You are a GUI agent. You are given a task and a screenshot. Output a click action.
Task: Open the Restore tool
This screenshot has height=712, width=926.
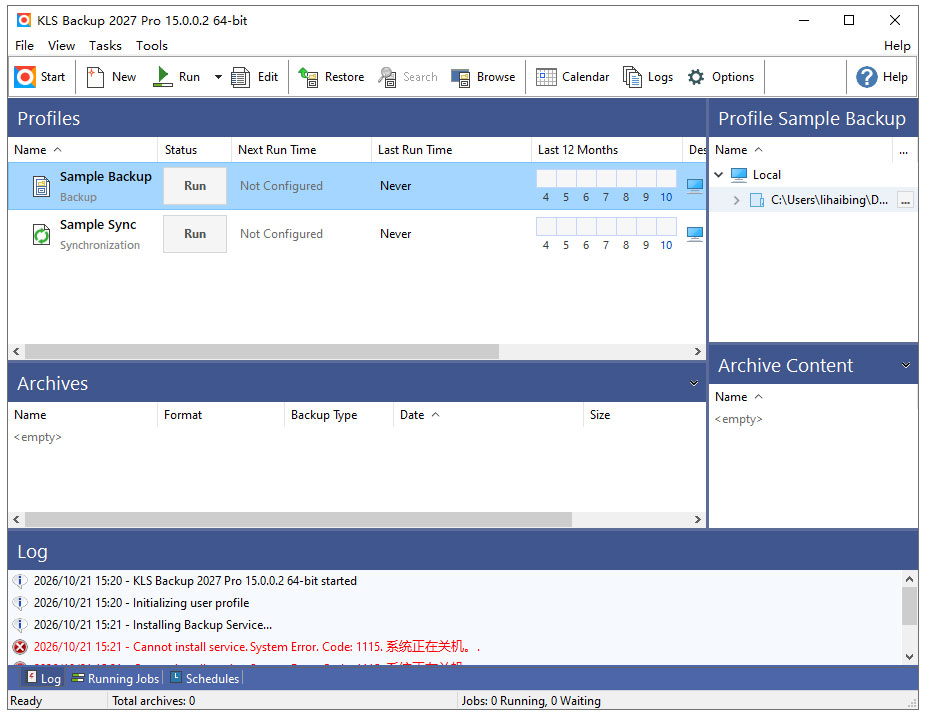[x=331, y=77]
